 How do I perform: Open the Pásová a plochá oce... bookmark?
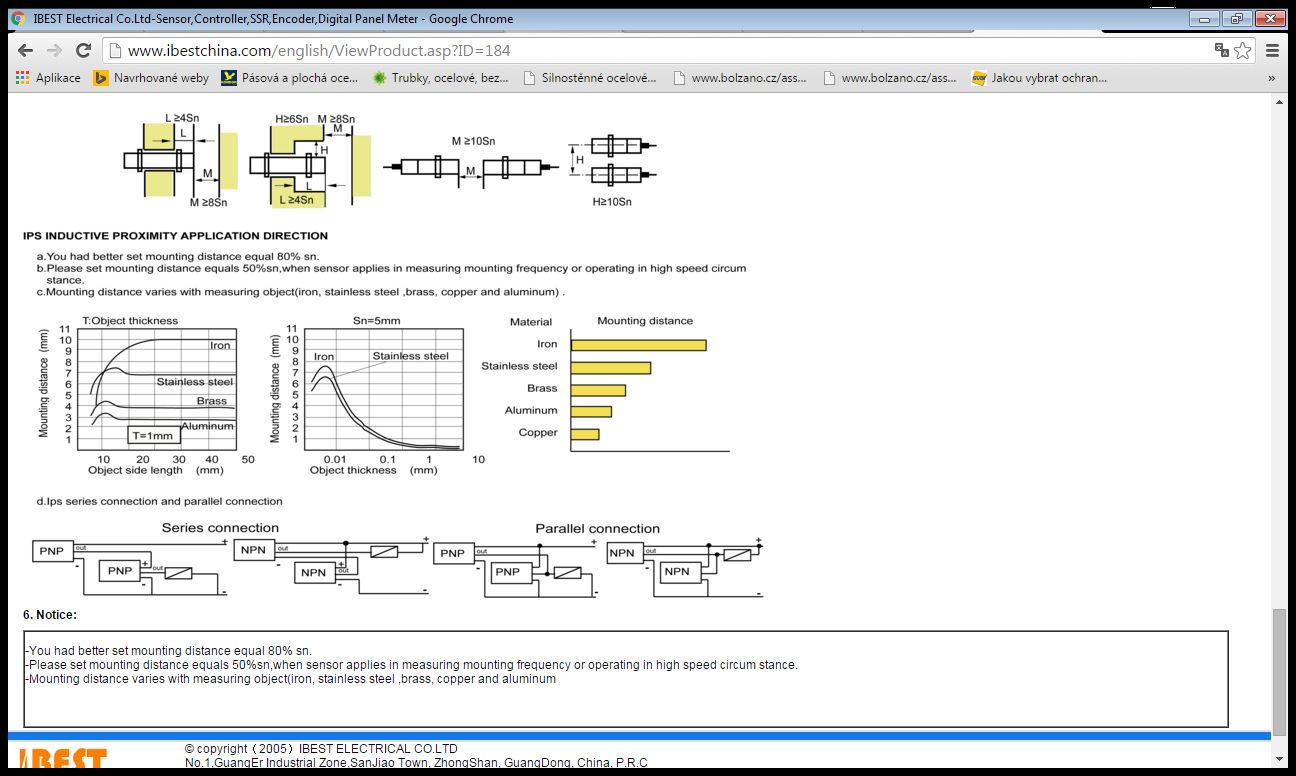[290, 78]
